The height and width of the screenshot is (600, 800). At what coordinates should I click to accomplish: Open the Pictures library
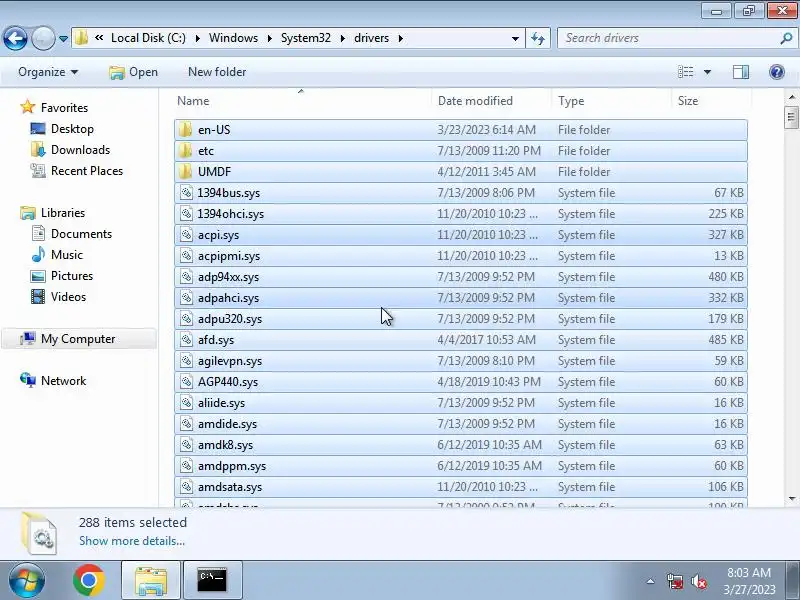tap(72, 276)
